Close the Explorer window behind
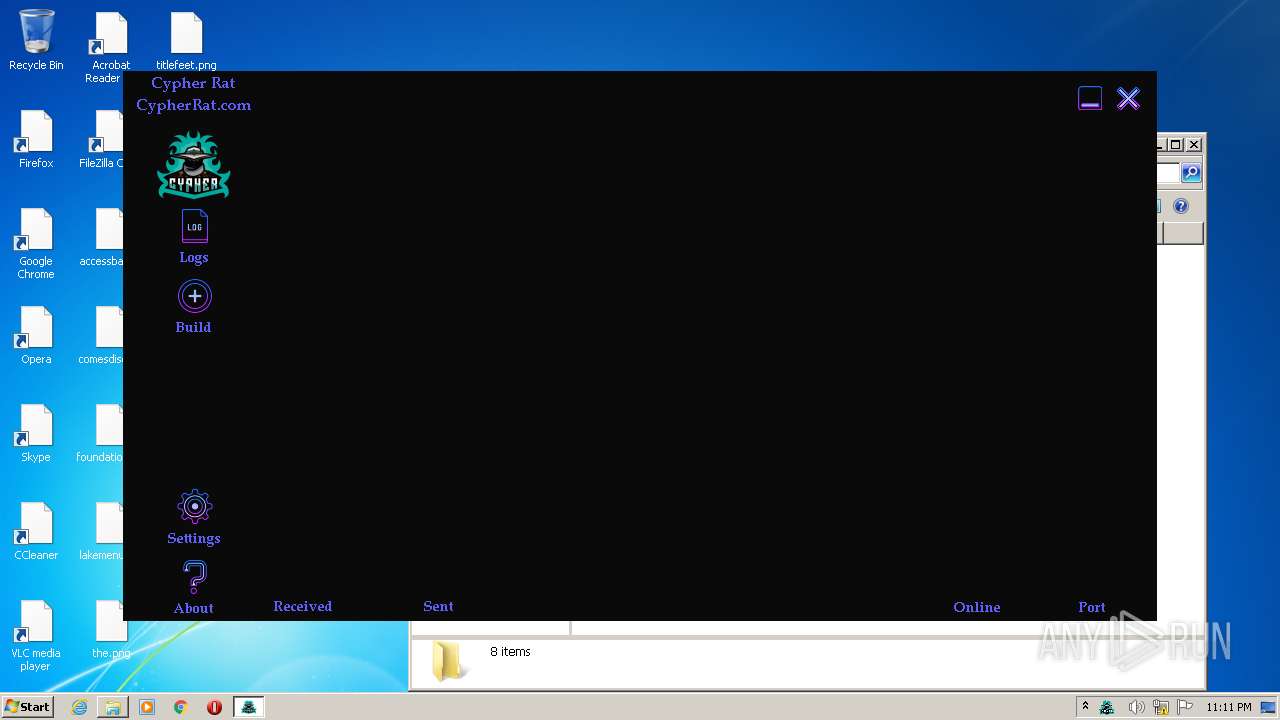This screenshot has width=1280, height=720. pyautogui.click(x=1194, y=145)
